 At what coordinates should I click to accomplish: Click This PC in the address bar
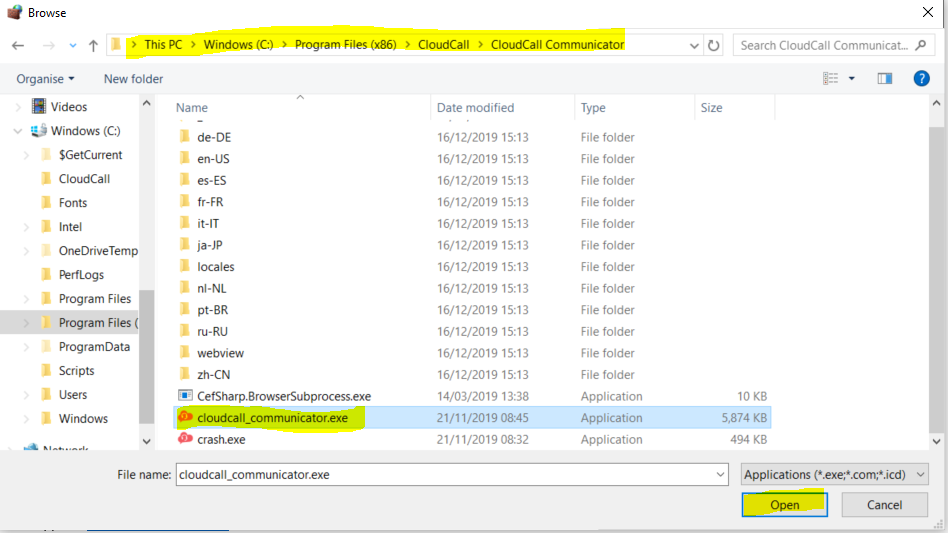[163, 45]
